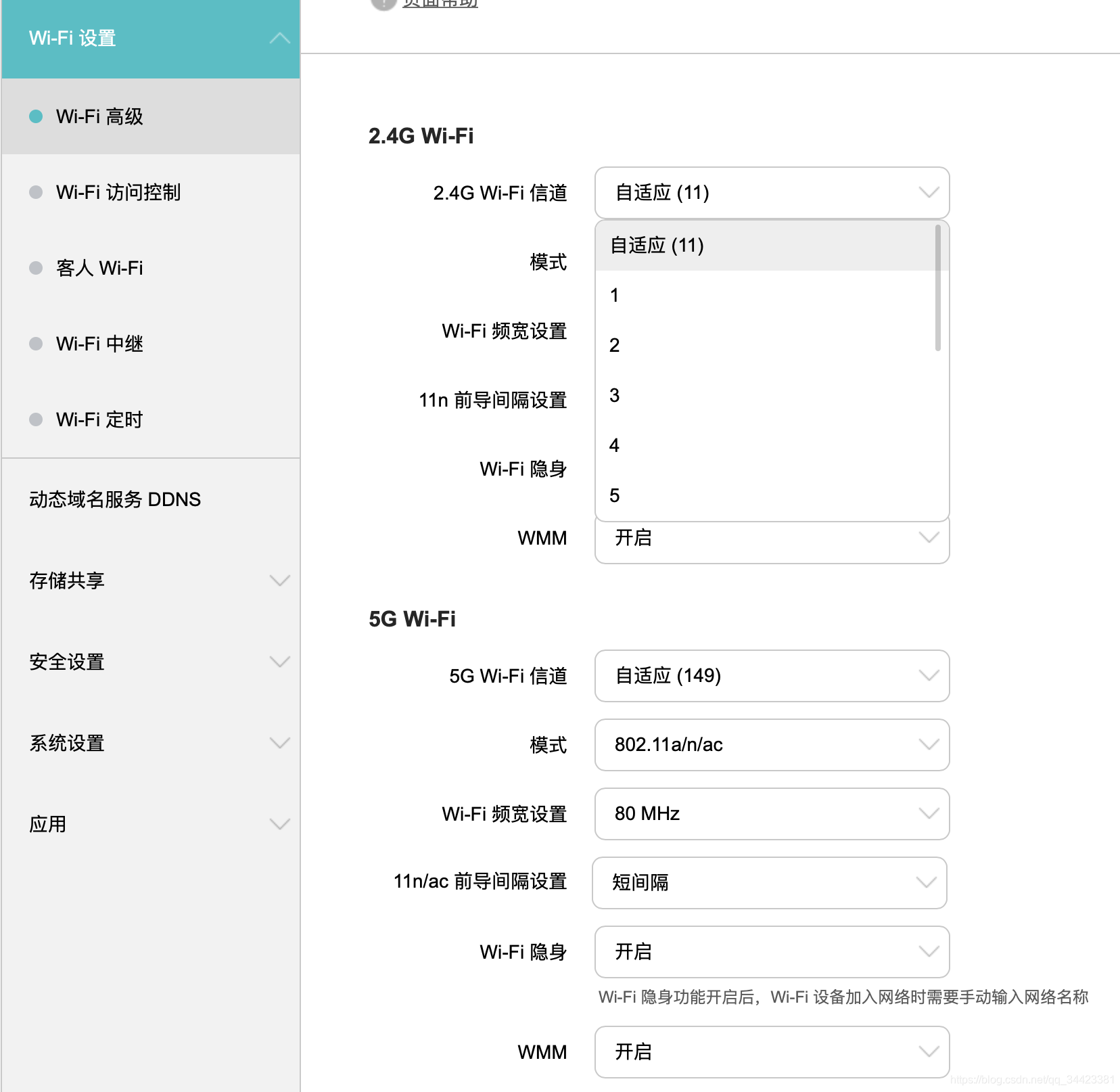
Task: Expand 存储共享 section
Action: (151, 581)
